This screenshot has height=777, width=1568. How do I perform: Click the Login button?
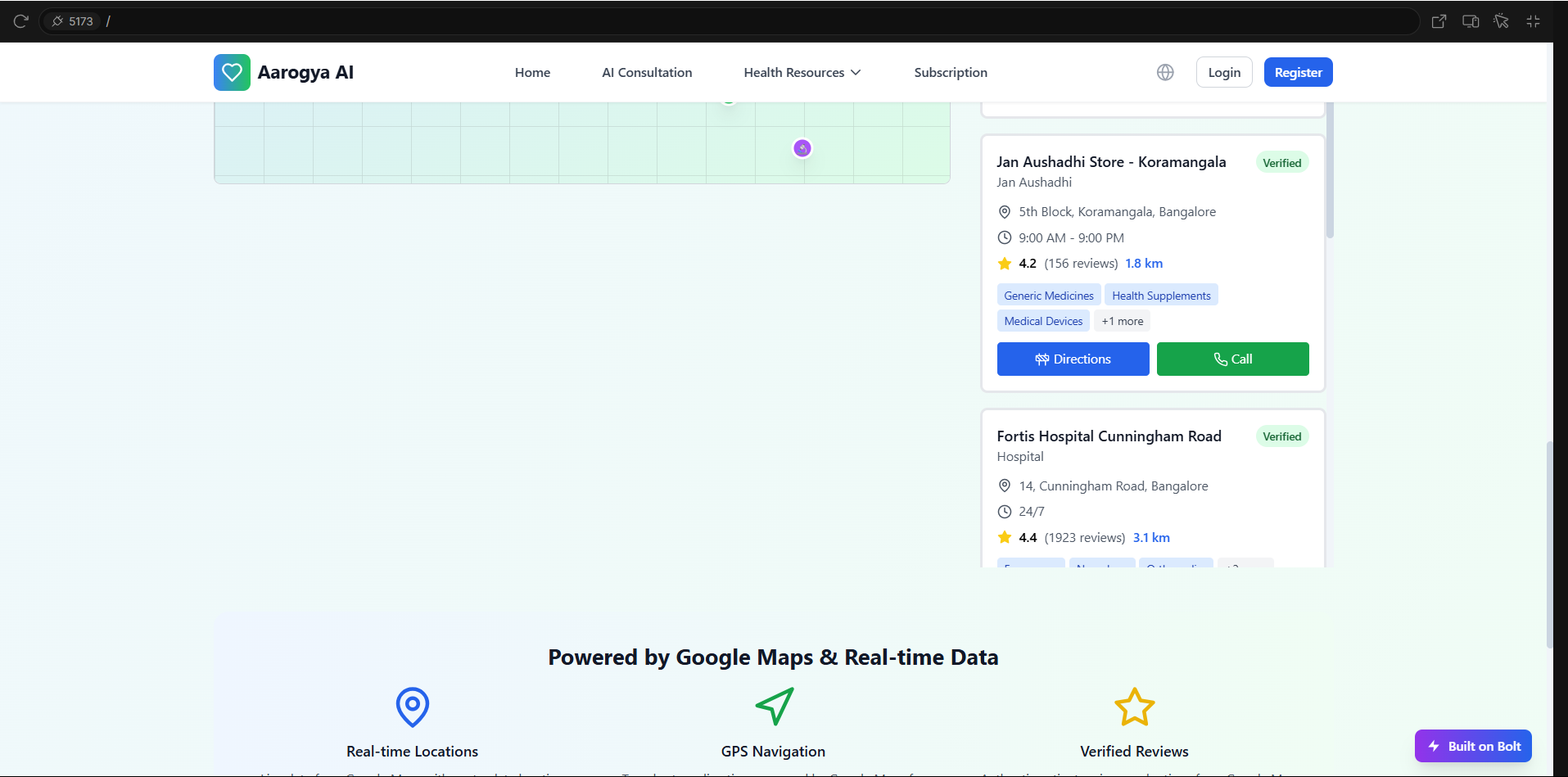[x=1224, y=72]
